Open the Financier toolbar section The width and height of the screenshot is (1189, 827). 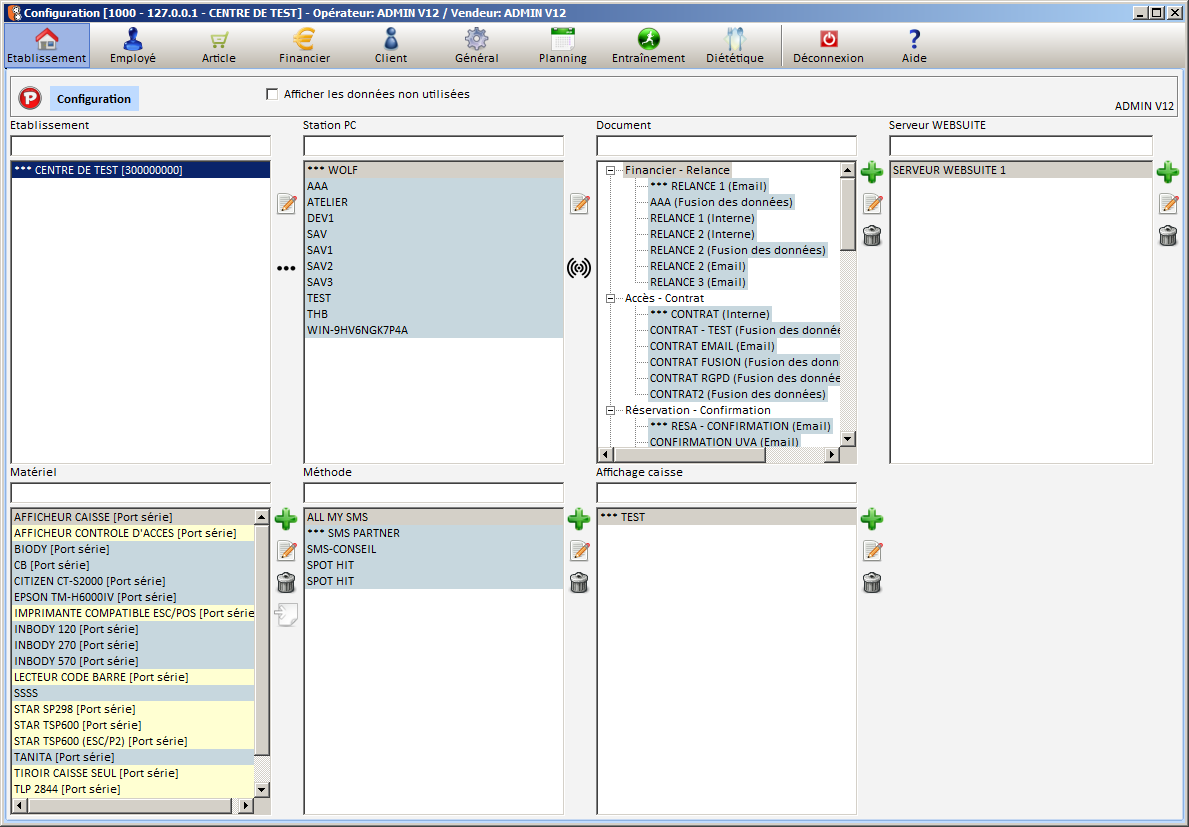pyautogui.click(x=304, y=46)
